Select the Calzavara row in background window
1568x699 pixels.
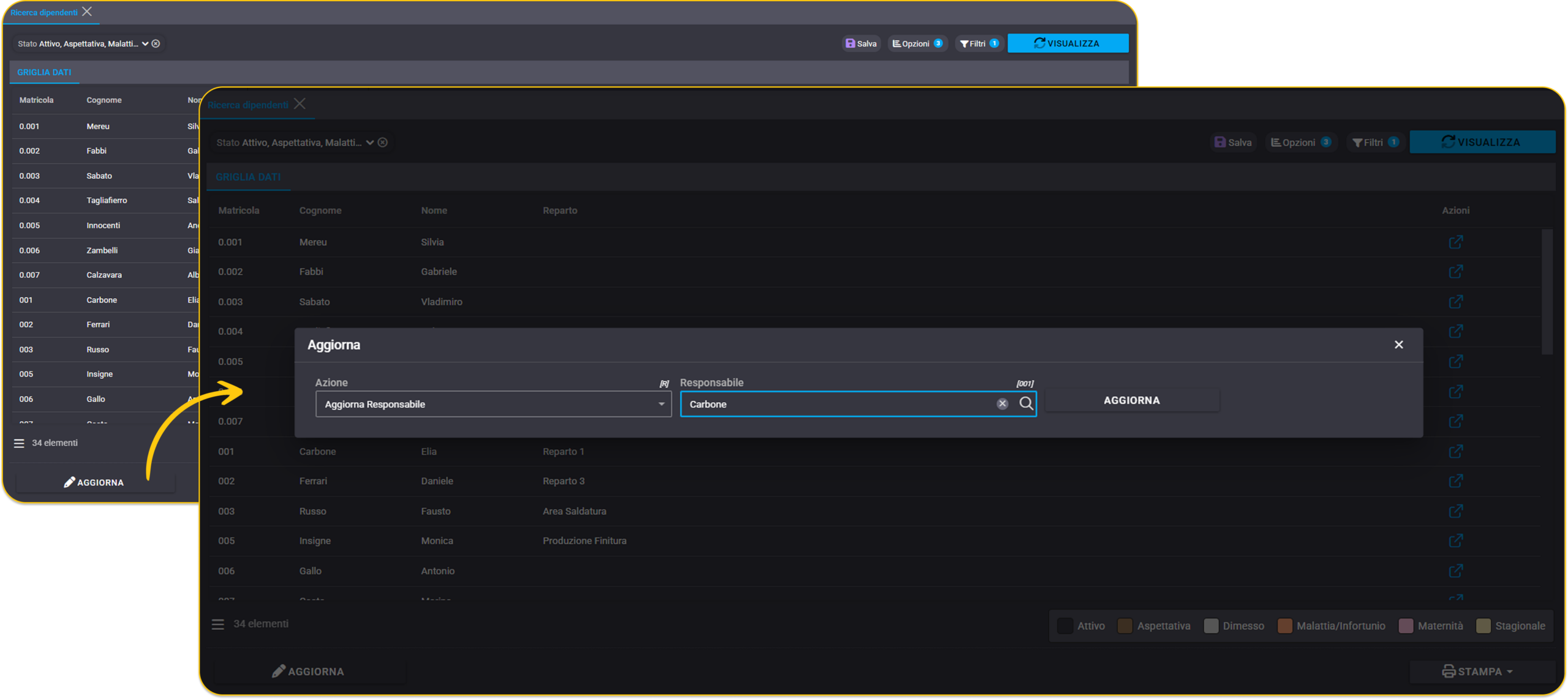pos(105,275)
